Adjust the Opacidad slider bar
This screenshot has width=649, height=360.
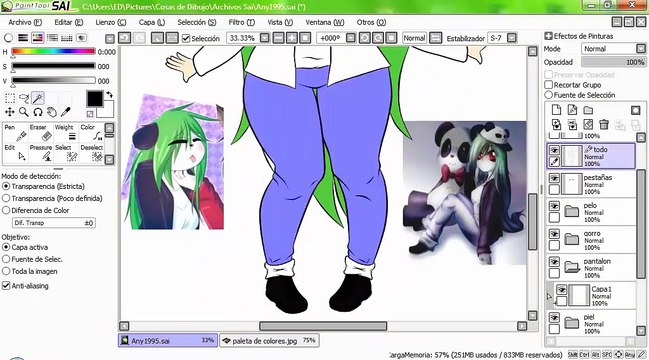(613, 62)
